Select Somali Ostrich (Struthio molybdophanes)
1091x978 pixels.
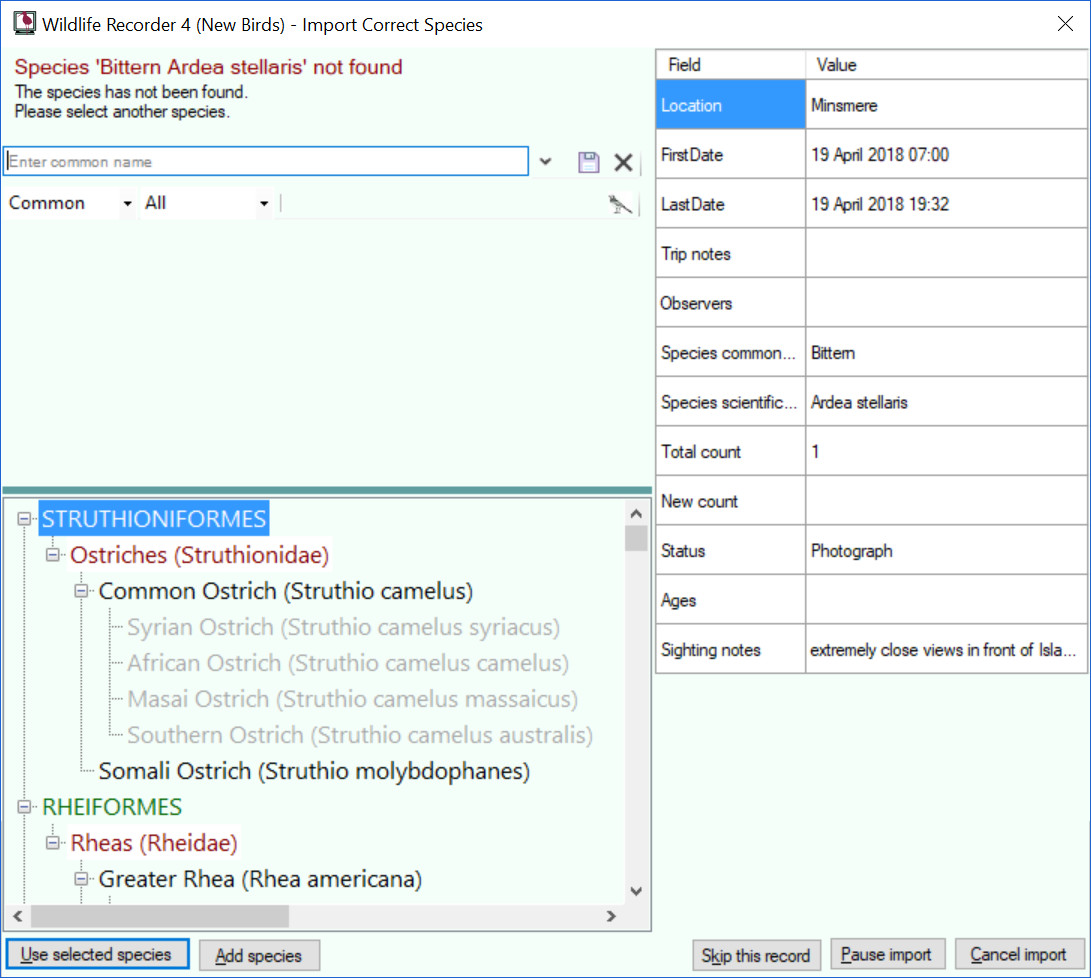314,771
